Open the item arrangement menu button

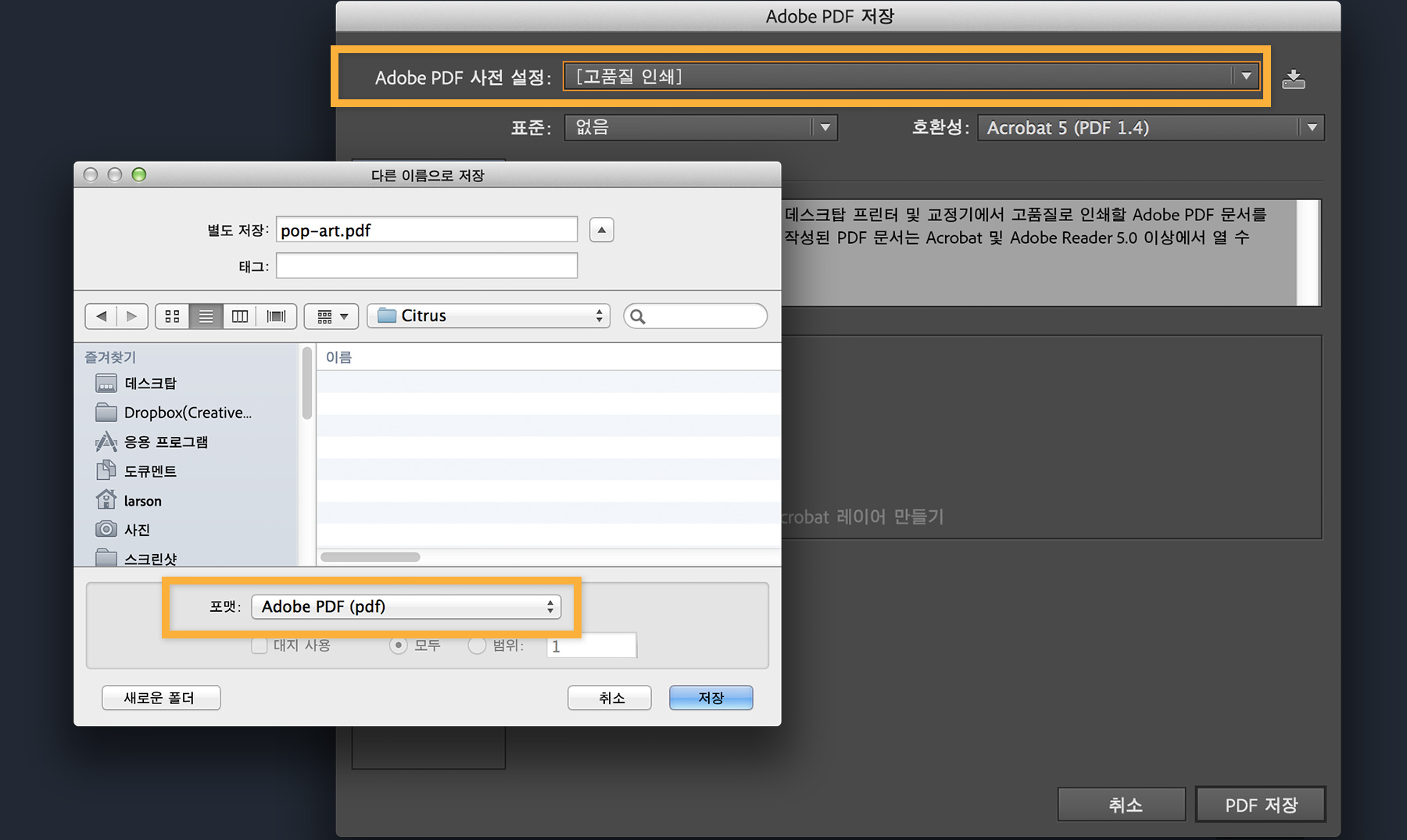click(331, 316)
